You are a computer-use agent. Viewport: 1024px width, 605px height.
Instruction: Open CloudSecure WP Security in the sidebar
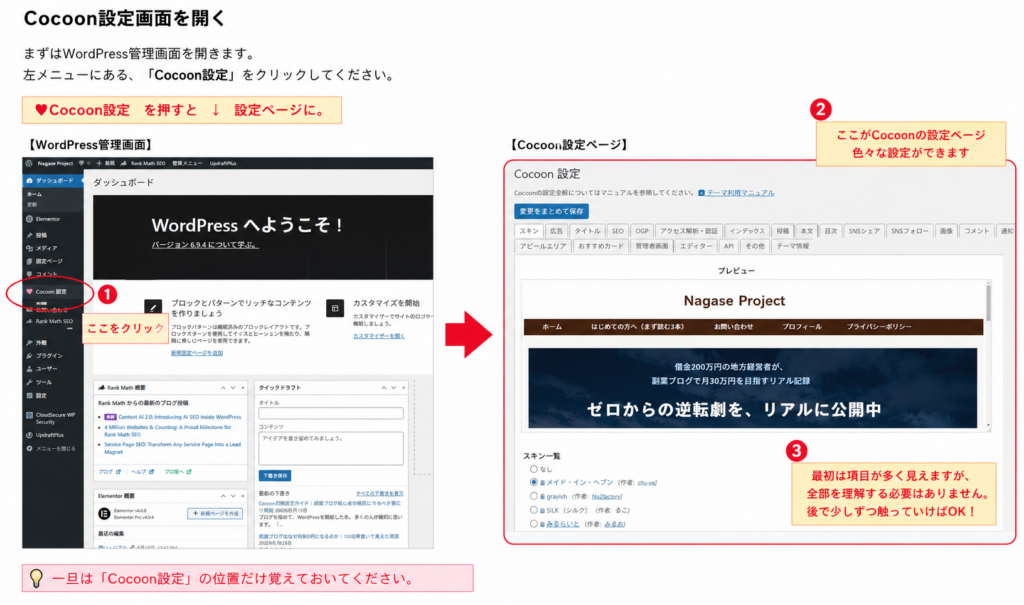point(53,418)
